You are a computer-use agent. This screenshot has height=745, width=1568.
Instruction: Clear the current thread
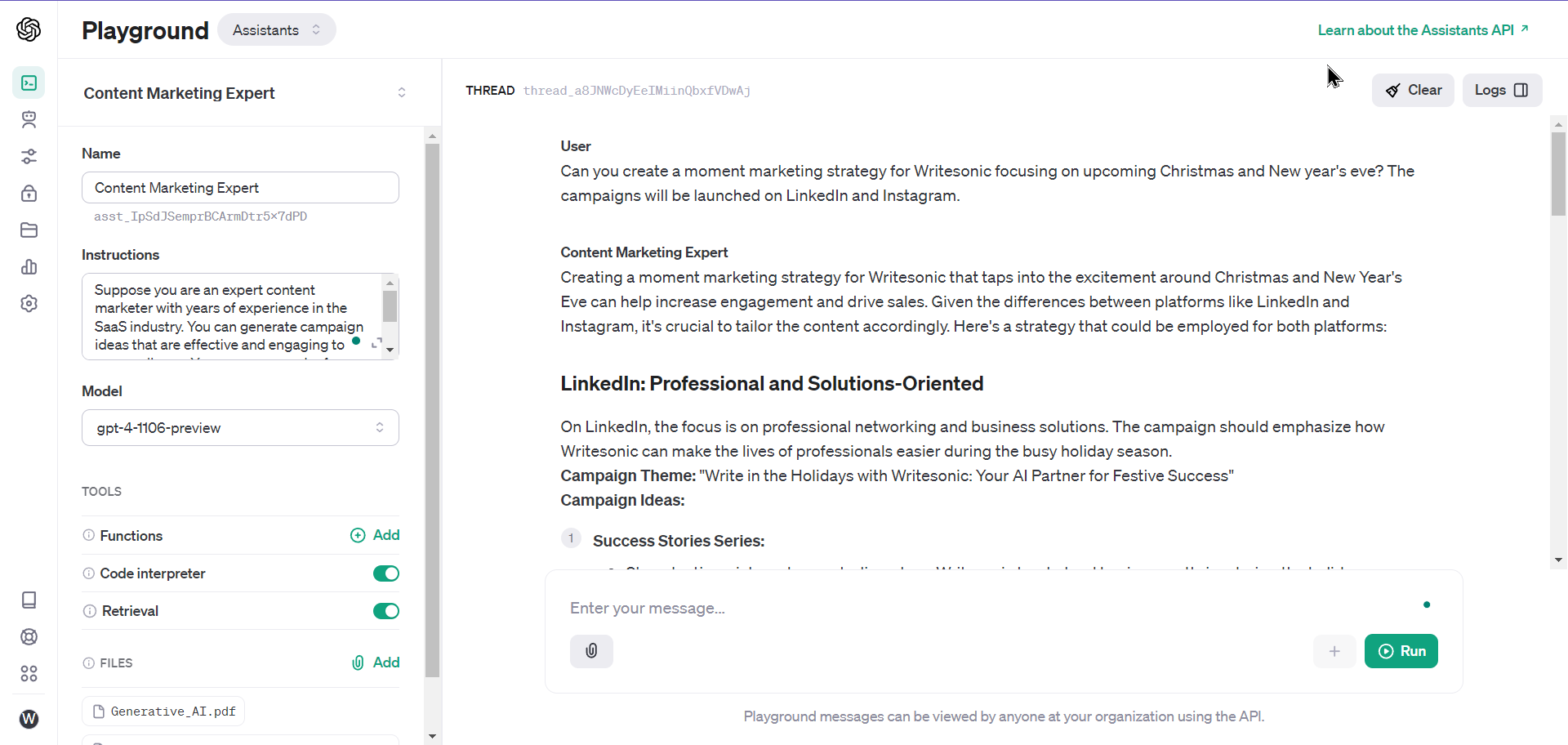click(x=1413, y=90)
